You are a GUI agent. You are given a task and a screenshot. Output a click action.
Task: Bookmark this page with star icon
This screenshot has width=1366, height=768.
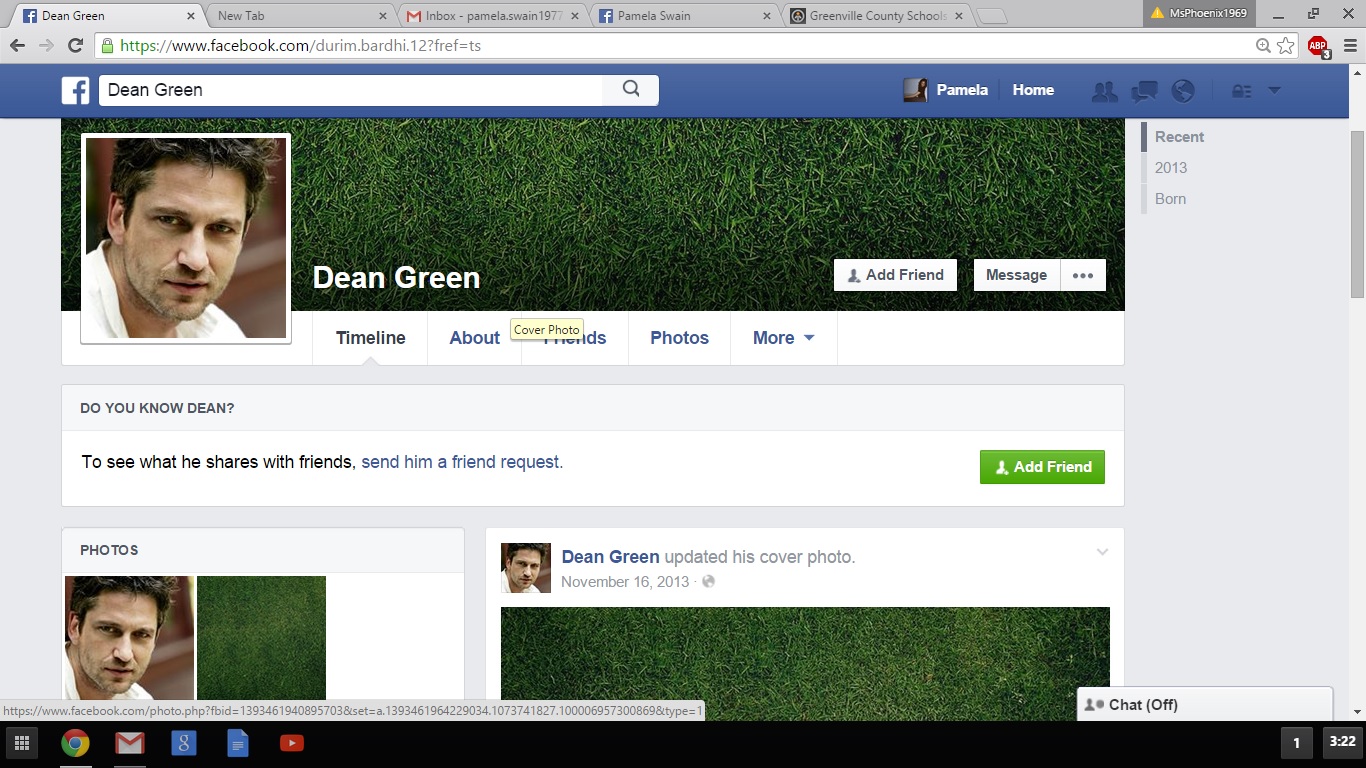(x=1286, y=46)
